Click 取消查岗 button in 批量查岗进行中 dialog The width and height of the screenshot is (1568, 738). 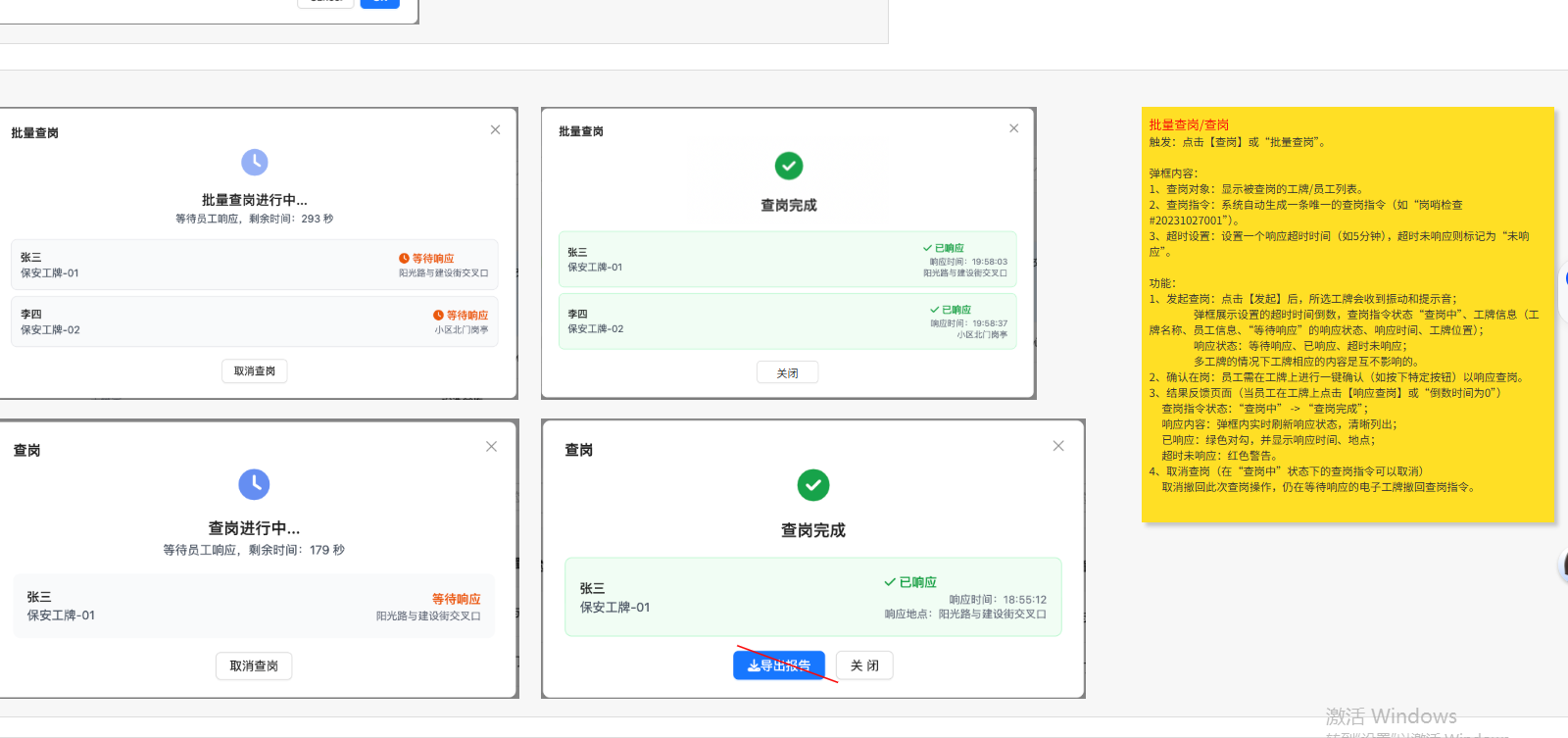click(x=255, y=370)
